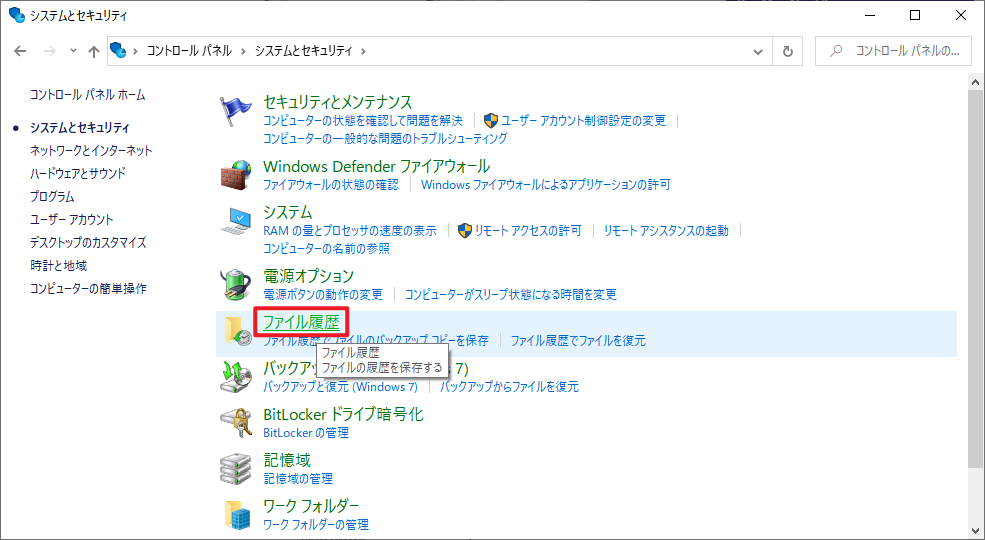Click ファイル履歴でファイルを復元 link
The height and width of the screenshot is (540, 985).
click(x=578, y=340)
